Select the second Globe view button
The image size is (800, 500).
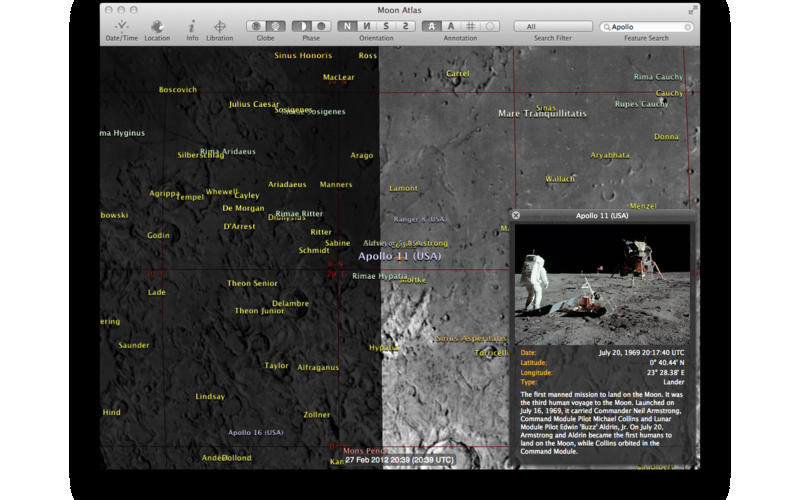(275, 26)
